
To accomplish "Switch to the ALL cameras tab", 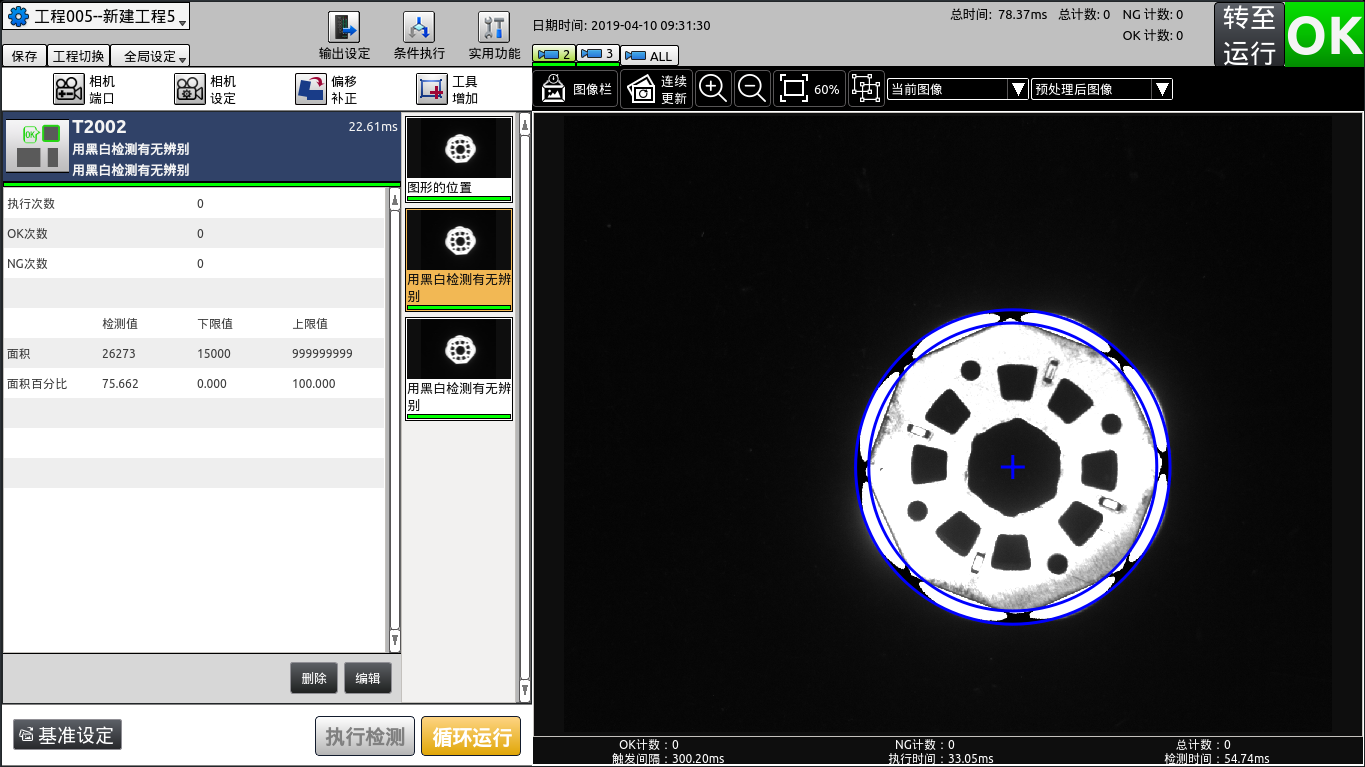I will [x=649, y=56].
